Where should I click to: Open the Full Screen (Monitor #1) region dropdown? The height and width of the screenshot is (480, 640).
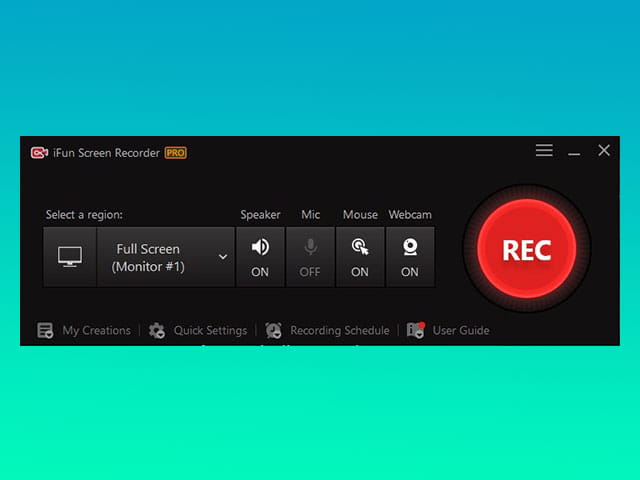click(166, 257)
